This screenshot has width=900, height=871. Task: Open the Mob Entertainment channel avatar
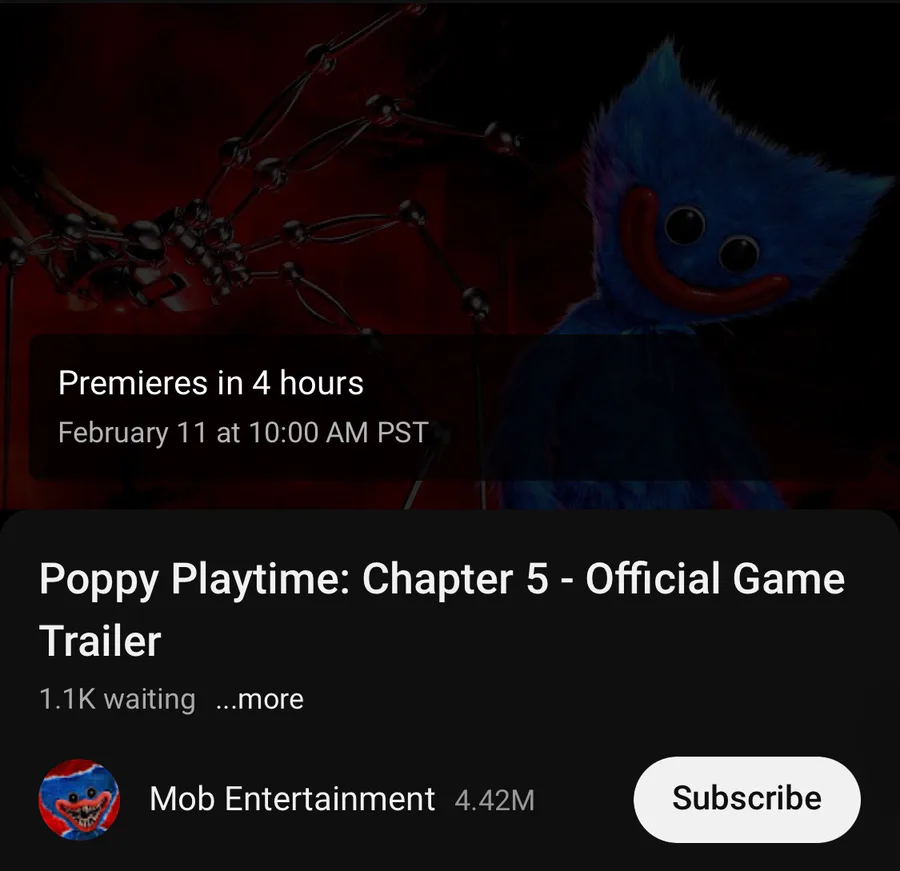(79, 799)
